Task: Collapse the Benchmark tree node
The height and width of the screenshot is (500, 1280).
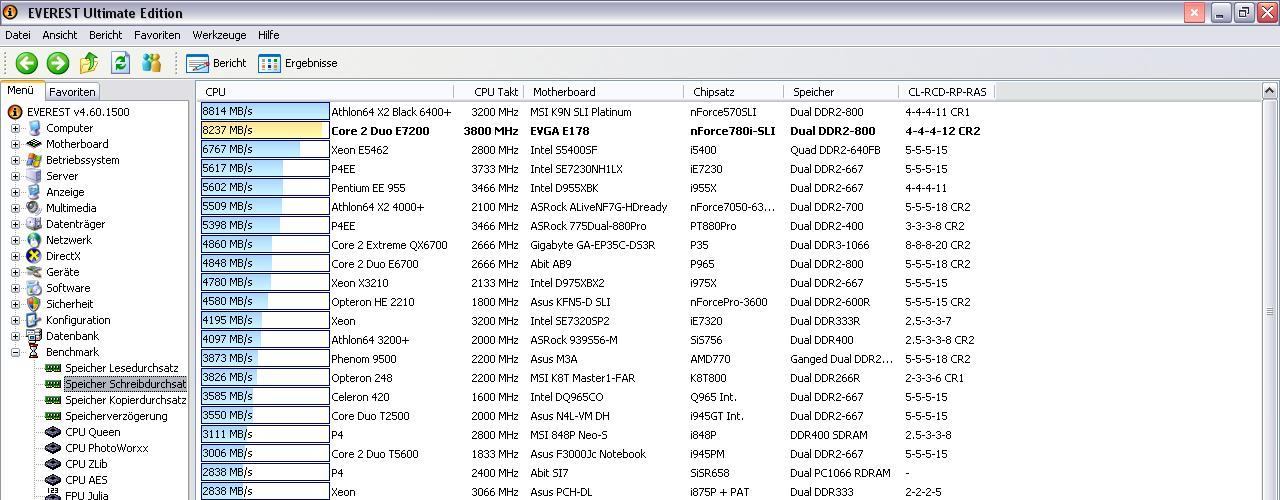Action: pos(15,352)
